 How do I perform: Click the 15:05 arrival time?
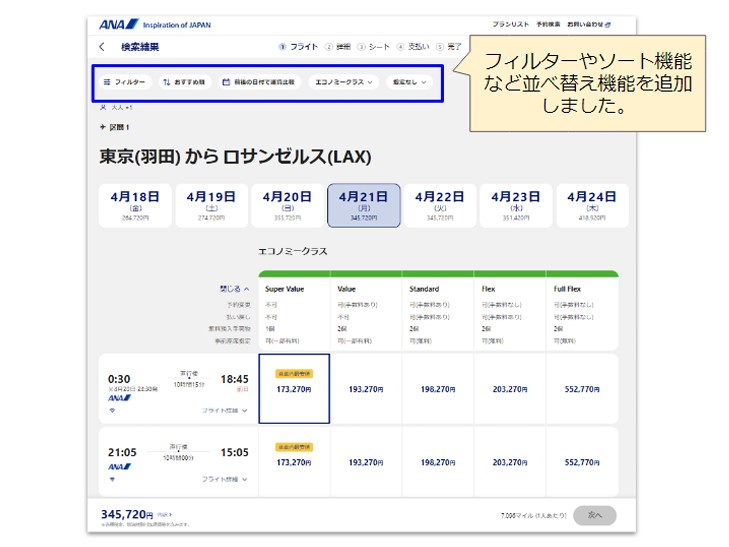pos(234,452)
